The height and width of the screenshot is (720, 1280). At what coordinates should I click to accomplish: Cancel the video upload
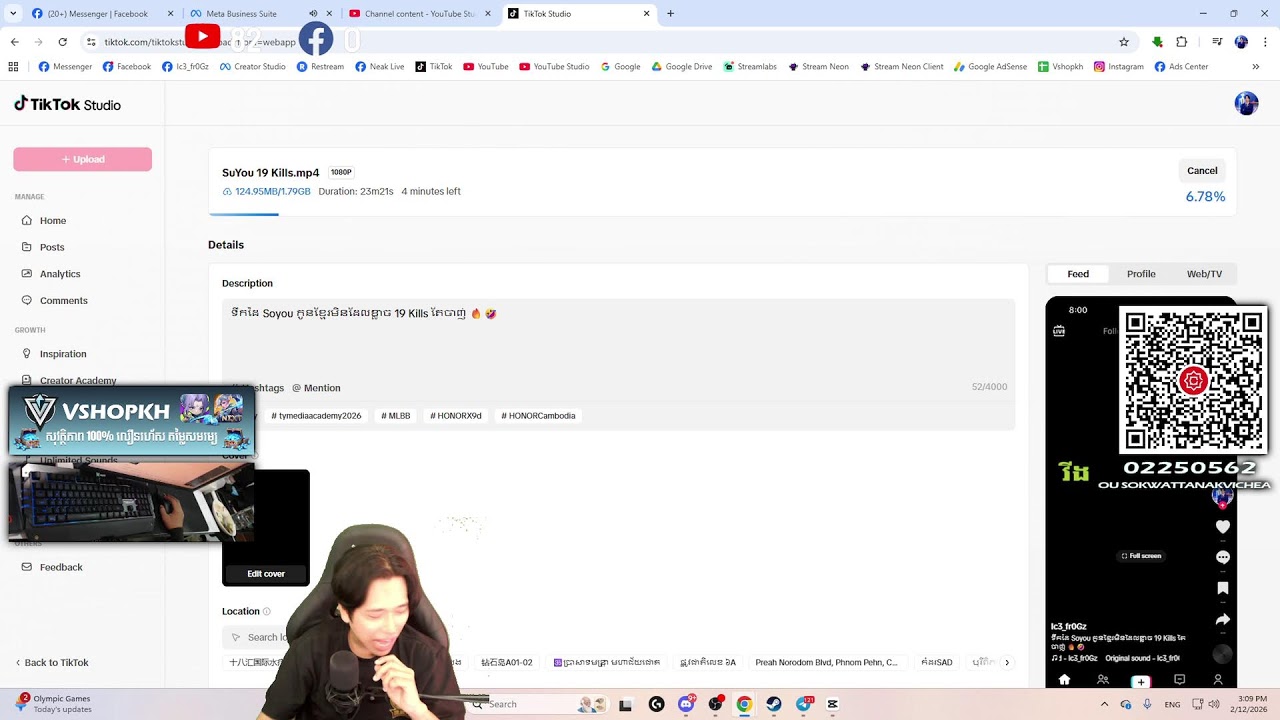tap(1202, 171)
